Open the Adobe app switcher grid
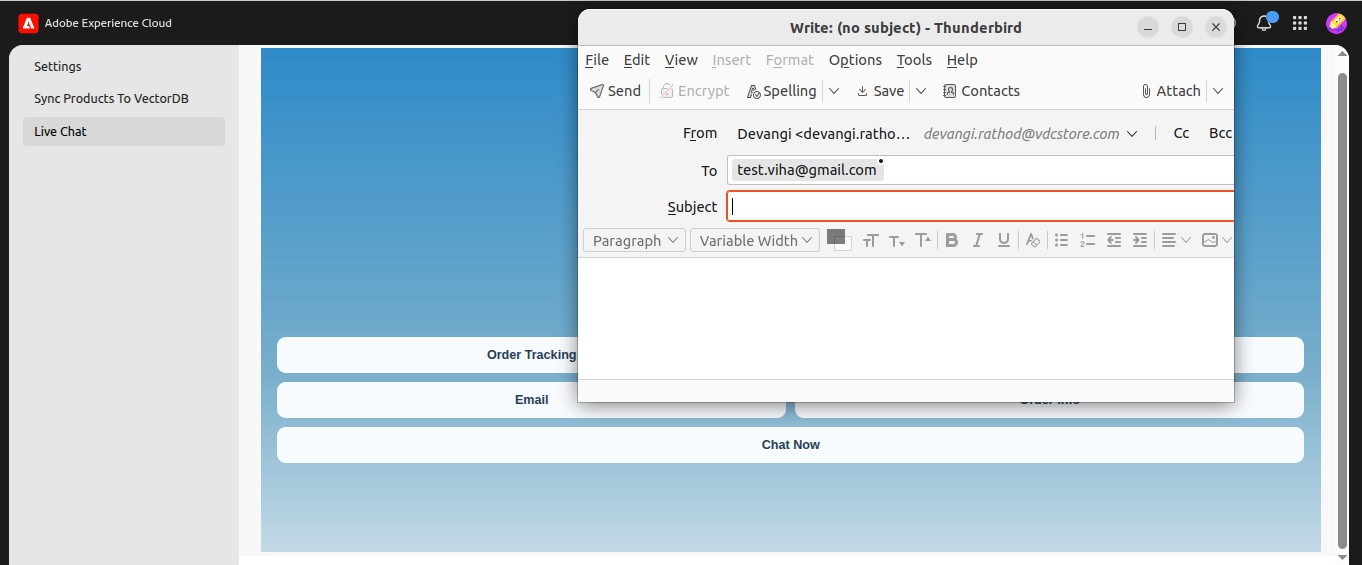The height and width of the screenshot is (565, 1362). 1300,23
